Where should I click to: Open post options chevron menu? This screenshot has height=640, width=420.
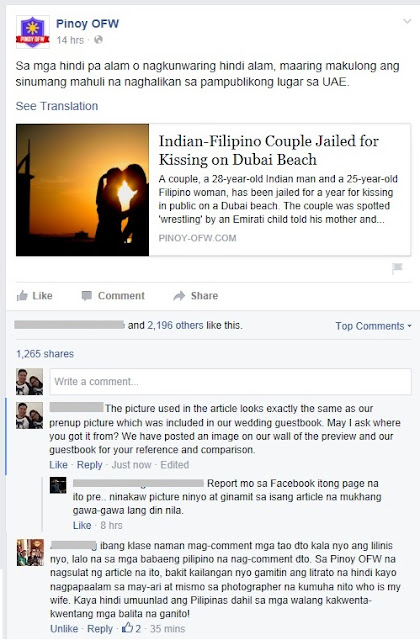click(407, 21)
